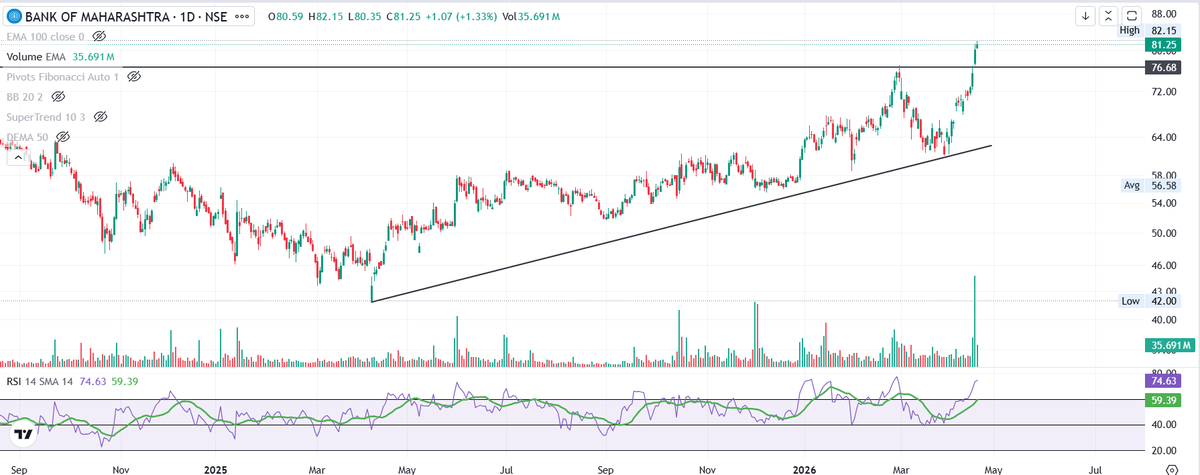1200x475 pixels.
Task: Show the hidden SuperTrend 10 3 indicator
Action: [x=100, y=116]
